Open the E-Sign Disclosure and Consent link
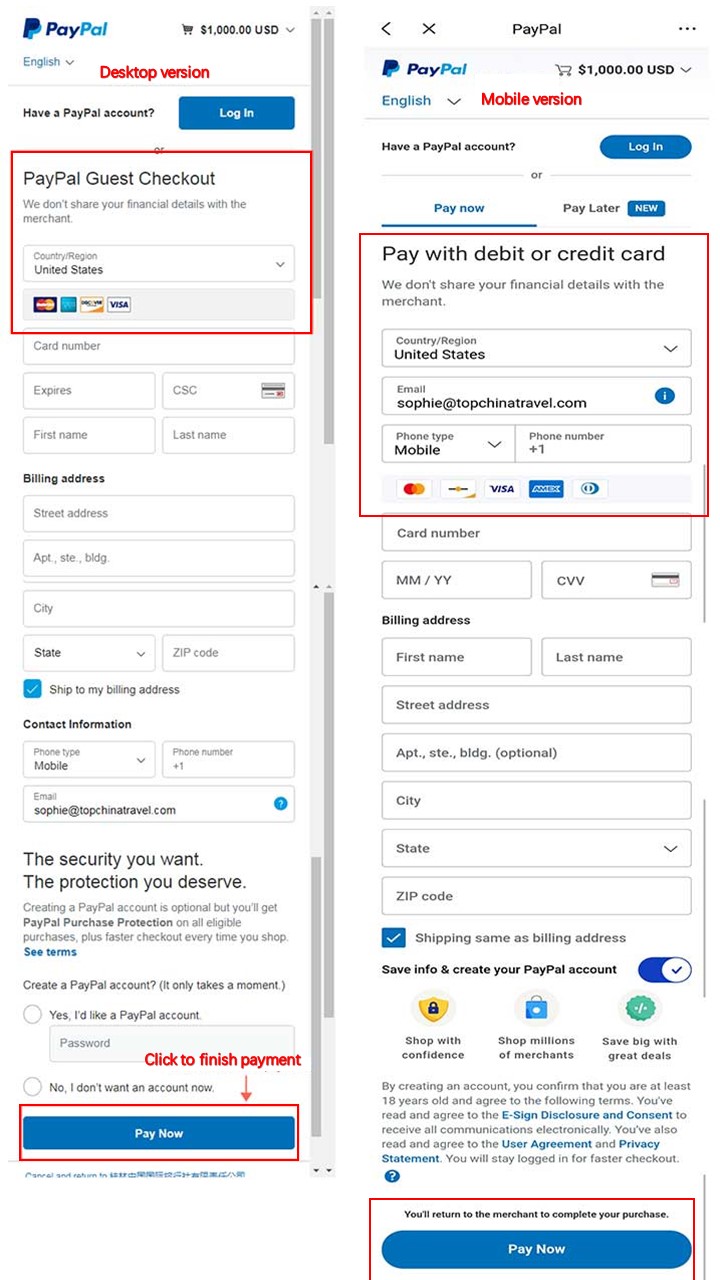 coord(587,1115)
